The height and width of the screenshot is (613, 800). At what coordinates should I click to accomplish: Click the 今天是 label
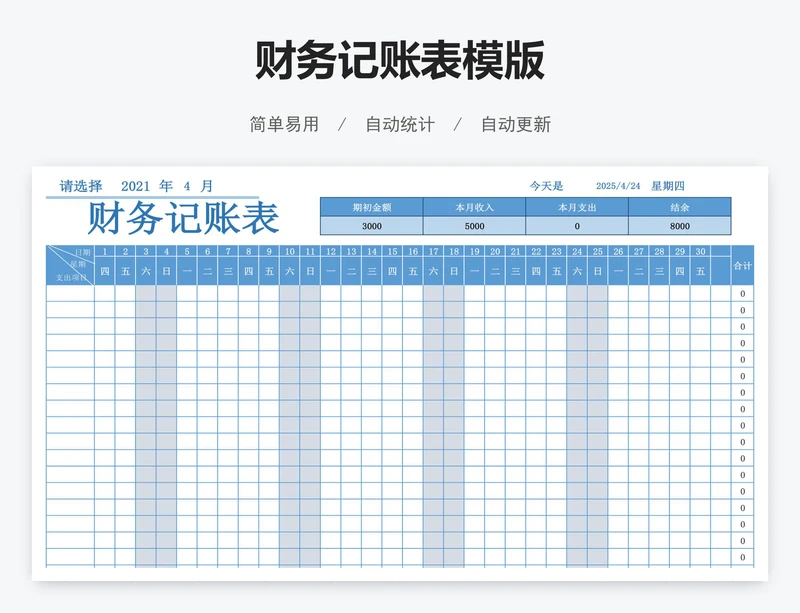tap(547, 186)
